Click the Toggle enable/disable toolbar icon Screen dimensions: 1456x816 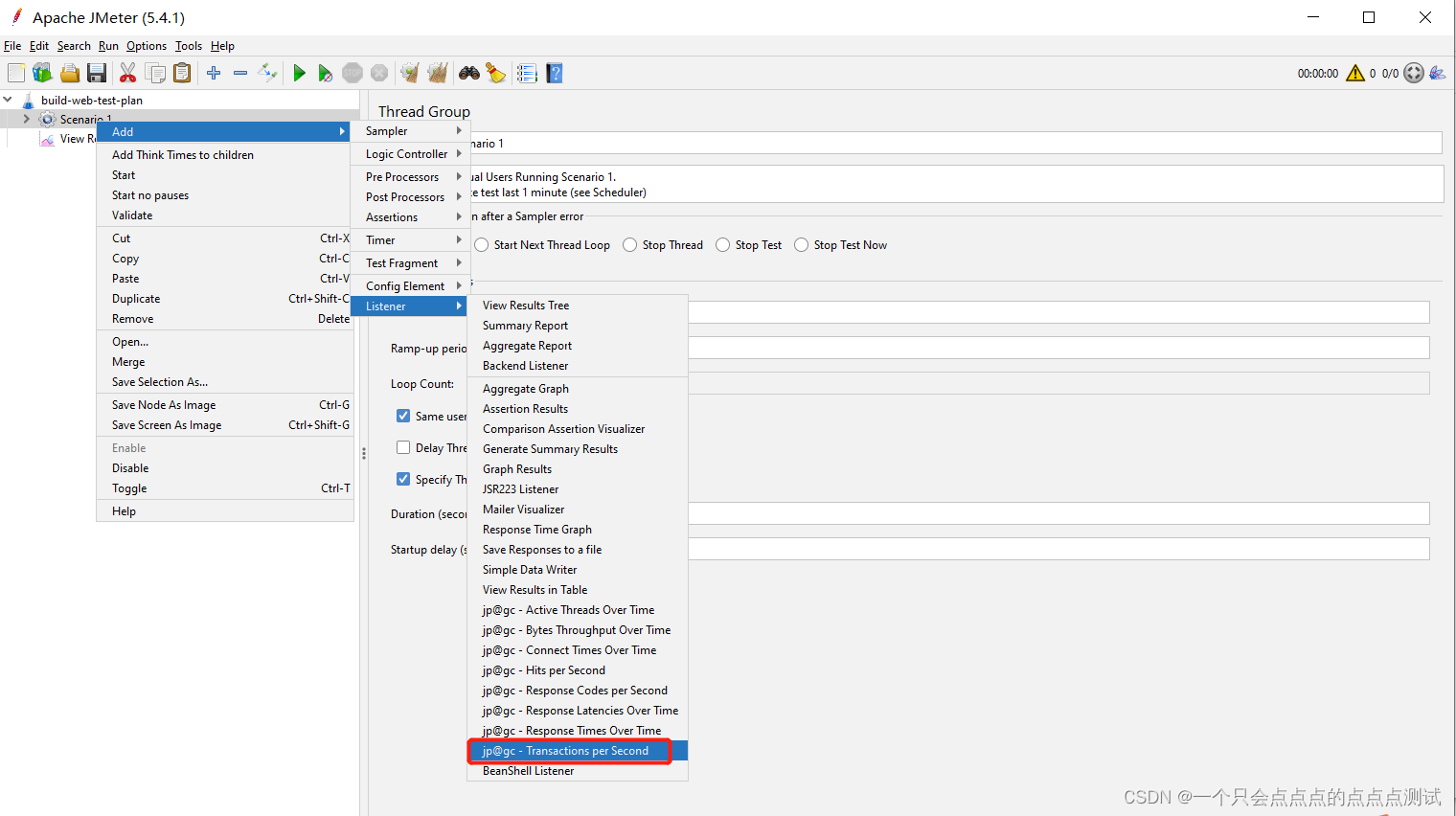pos(267,73)
